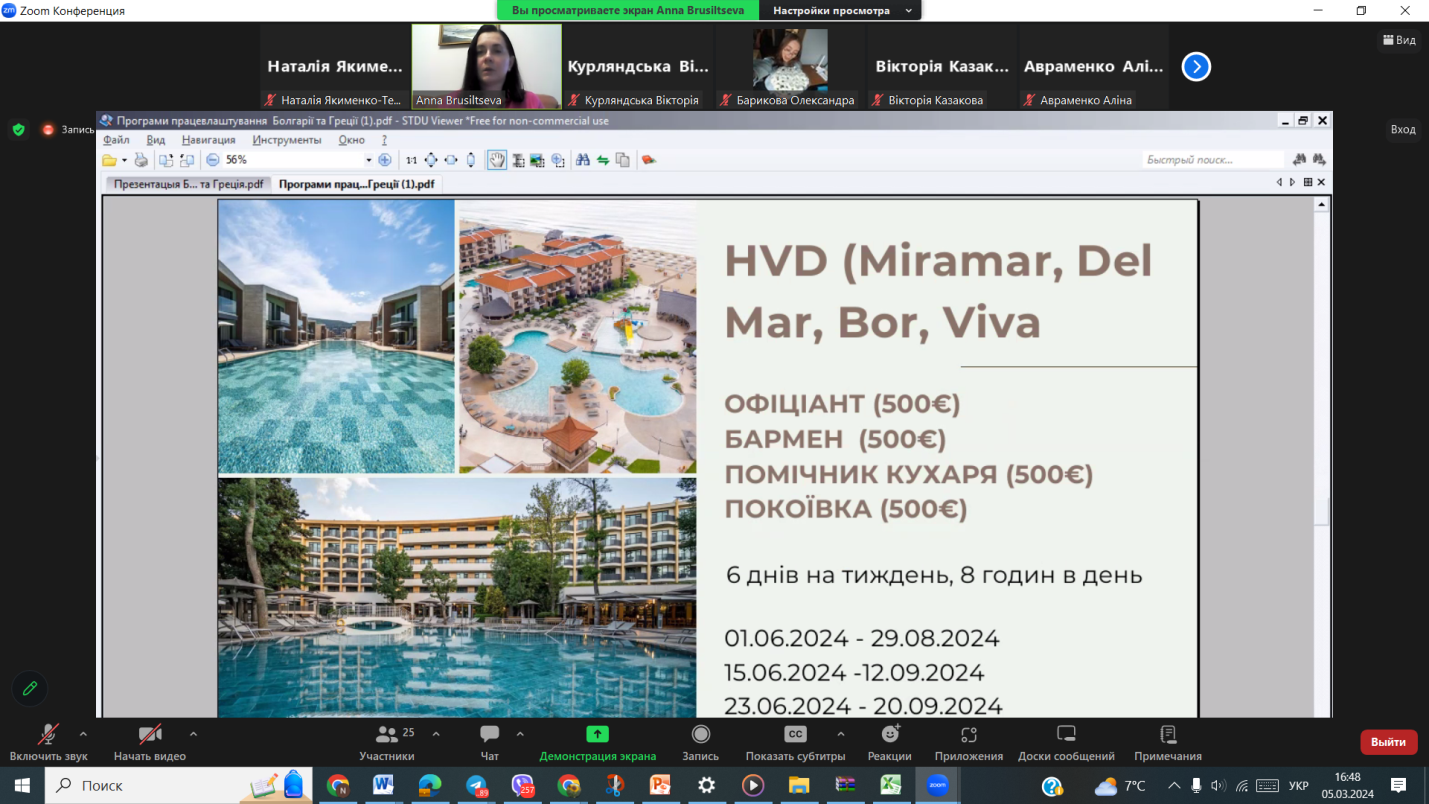The width and height of the screenshot is (1429, 804).
Task: Select the hand pan tool
Action: 497,160
